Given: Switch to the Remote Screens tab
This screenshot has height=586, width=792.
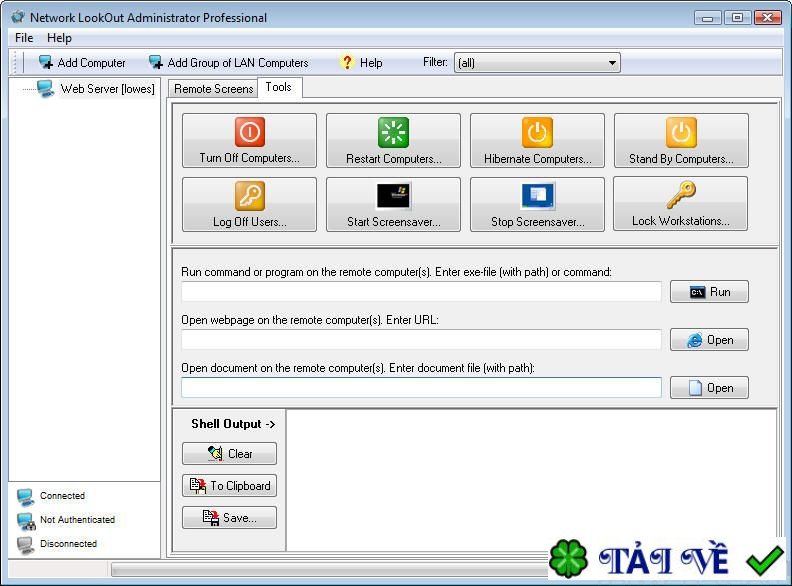Looking at the screenshot, I should 213,89.
